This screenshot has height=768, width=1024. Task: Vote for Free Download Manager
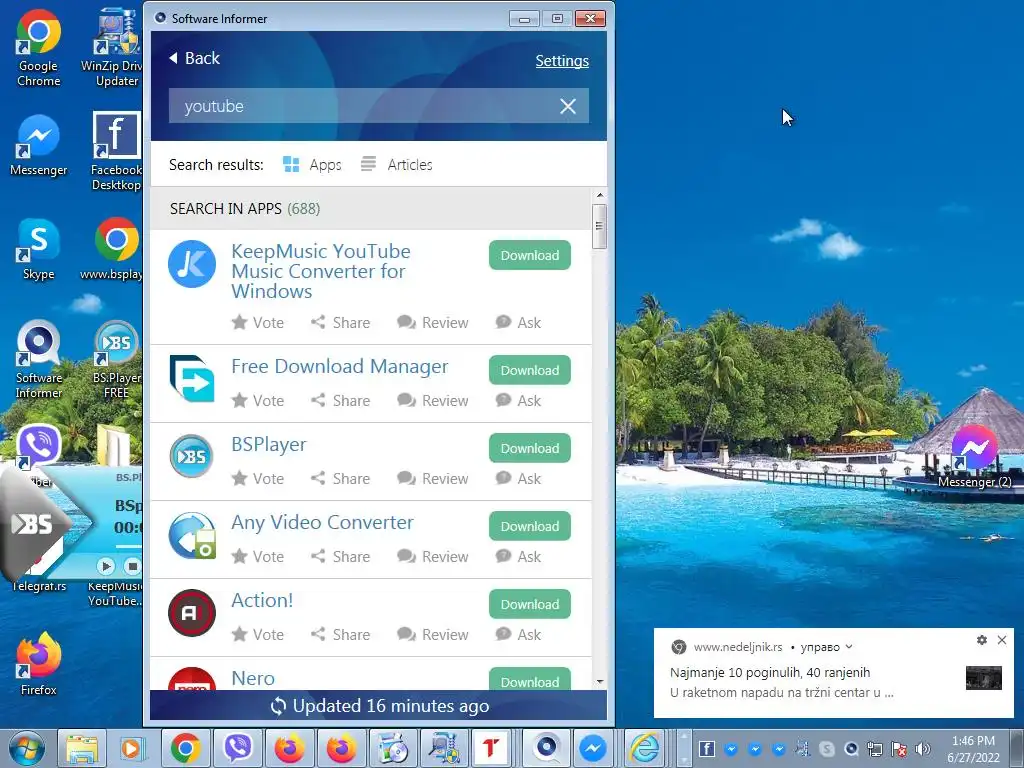[258, 400]
